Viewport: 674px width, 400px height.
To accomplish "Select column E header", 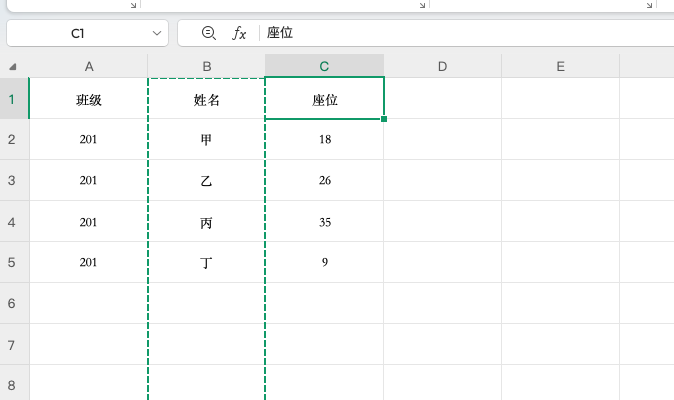I will click(560, 67).
